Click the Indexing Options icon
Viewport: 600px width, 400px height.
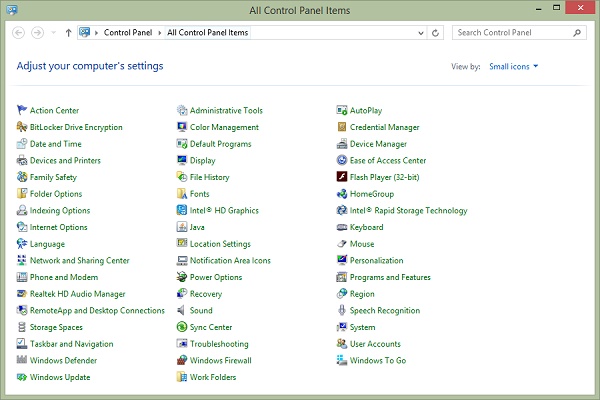point(22,210)
